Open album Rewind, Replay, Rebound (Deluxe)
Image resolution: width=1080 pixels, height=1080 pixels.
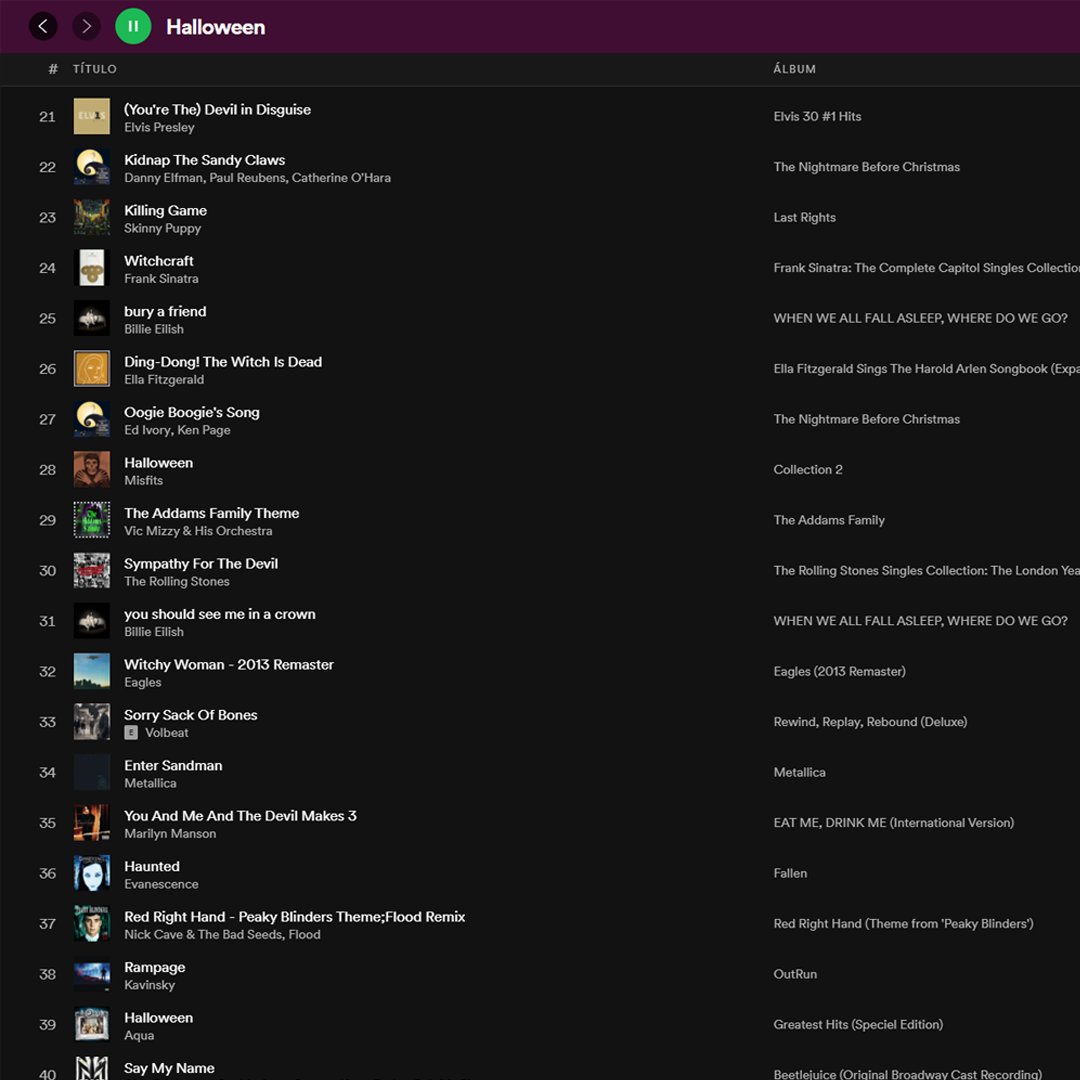[x=870, y=721]
